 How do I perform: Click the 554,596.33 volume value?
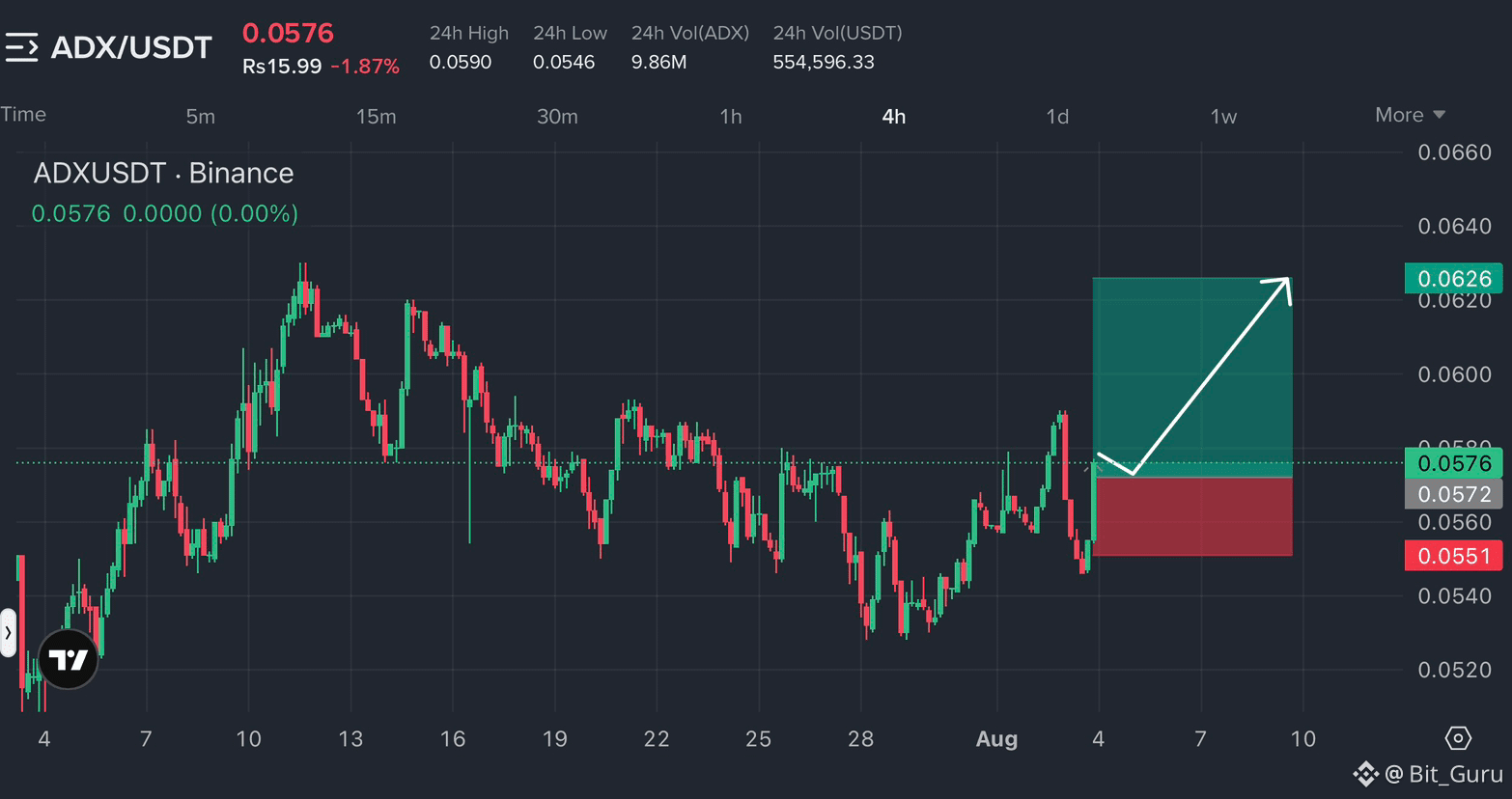click(x=824, y=62)
